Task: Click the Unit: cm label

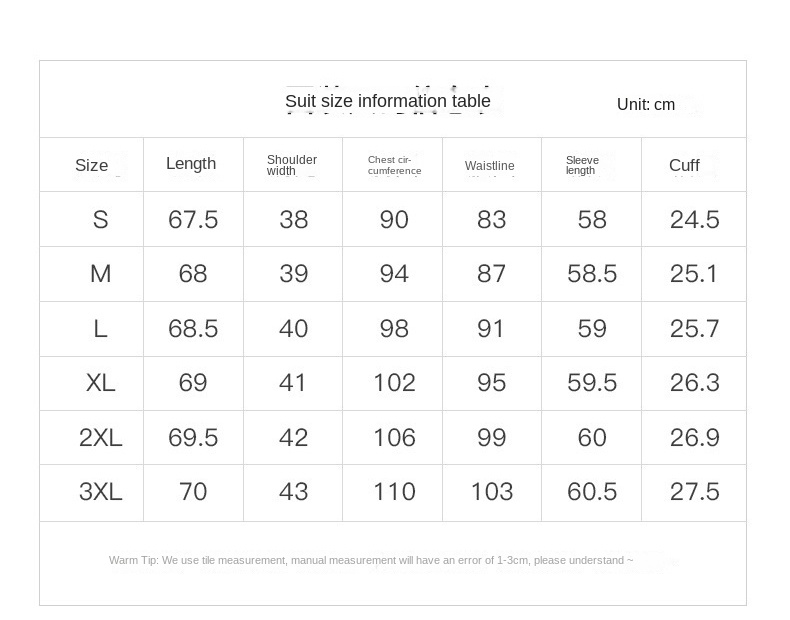Action: [645, 105]
